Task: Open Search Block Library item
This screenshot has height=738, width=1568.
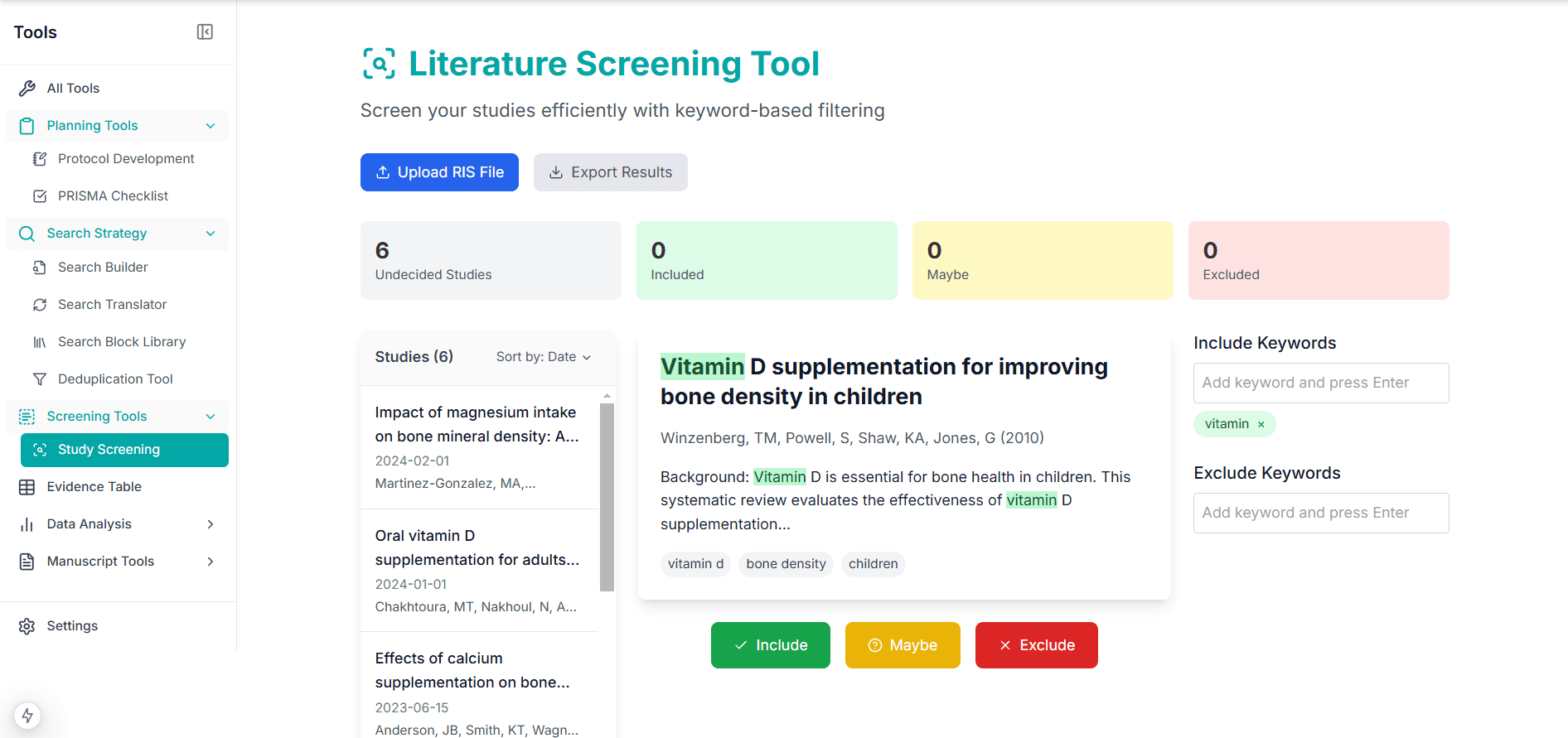Action: (x=121, y=342)
